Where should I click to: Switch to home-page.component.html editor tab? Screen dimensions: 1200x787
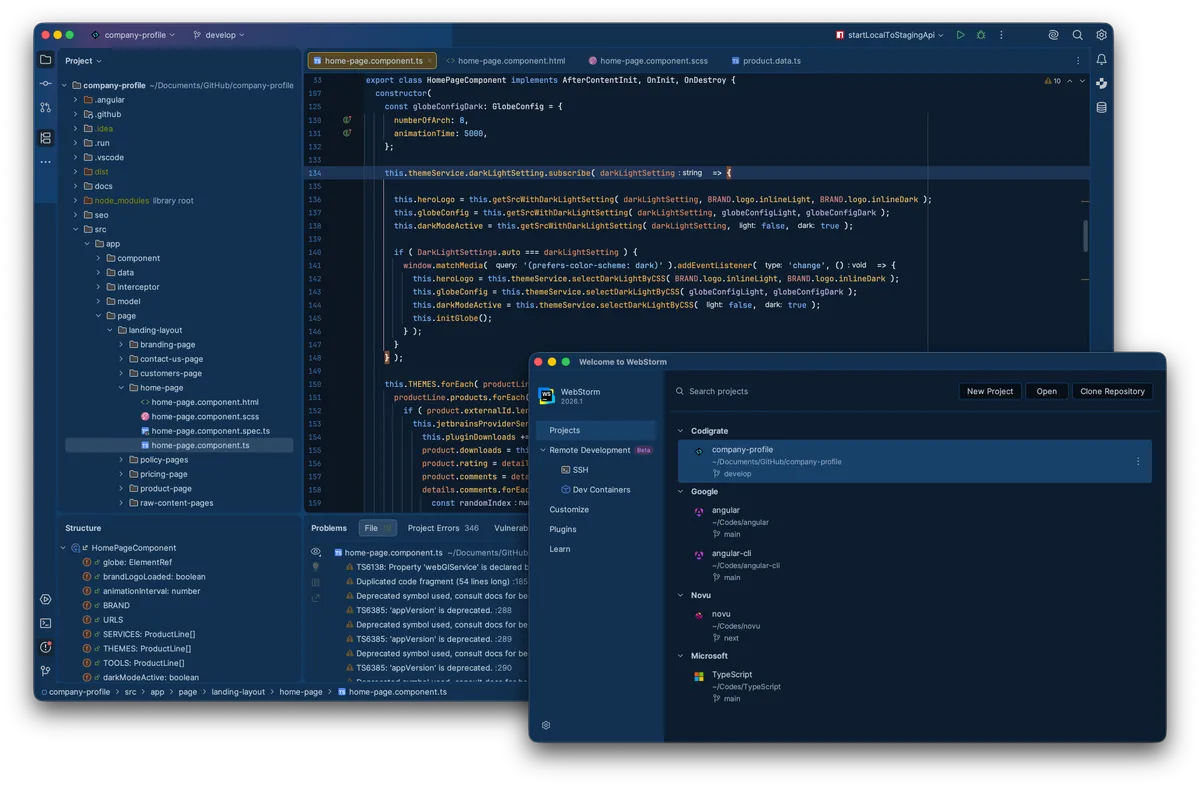[x=506, y=61]
